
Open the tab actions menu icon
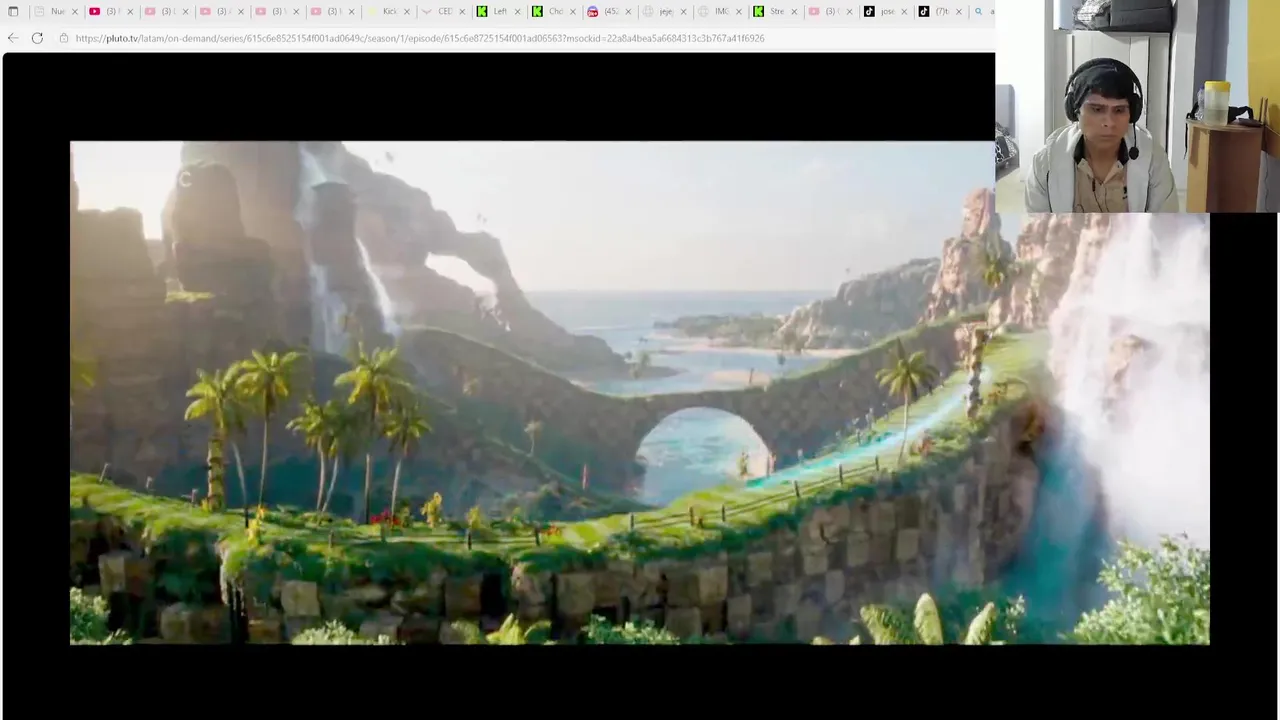[x=13, y=11]
